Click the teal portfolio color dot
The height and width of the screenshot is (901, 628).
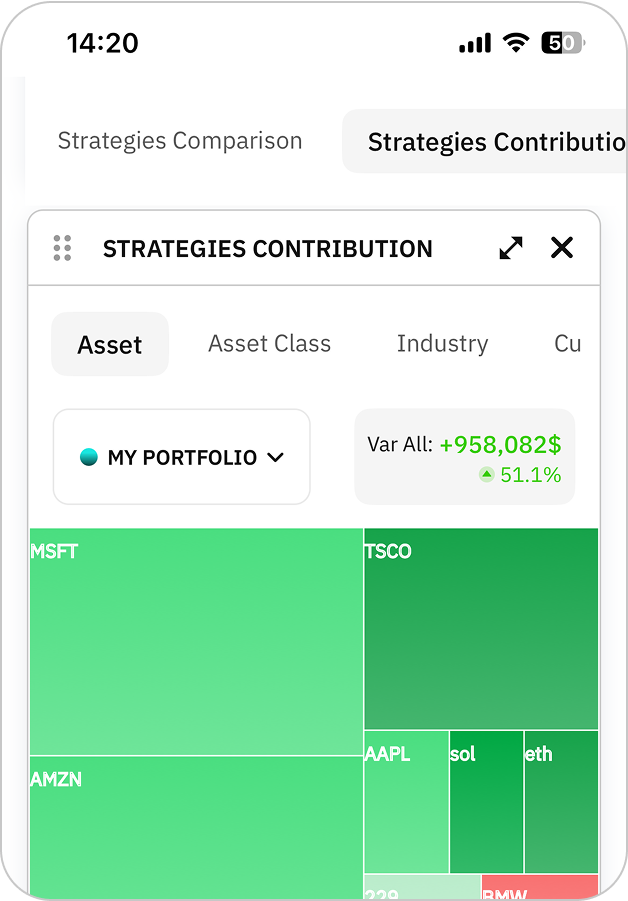point(89,457)
